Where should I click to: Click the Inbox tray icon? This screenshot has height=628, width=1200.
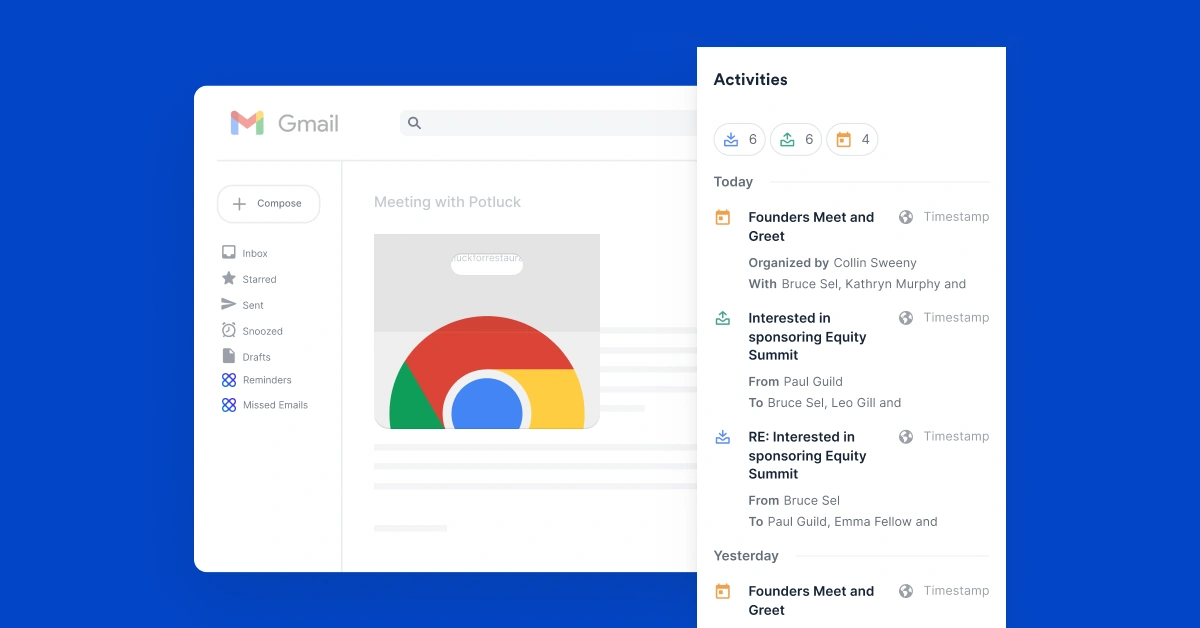pyautogui.click(x=229, y=253)
